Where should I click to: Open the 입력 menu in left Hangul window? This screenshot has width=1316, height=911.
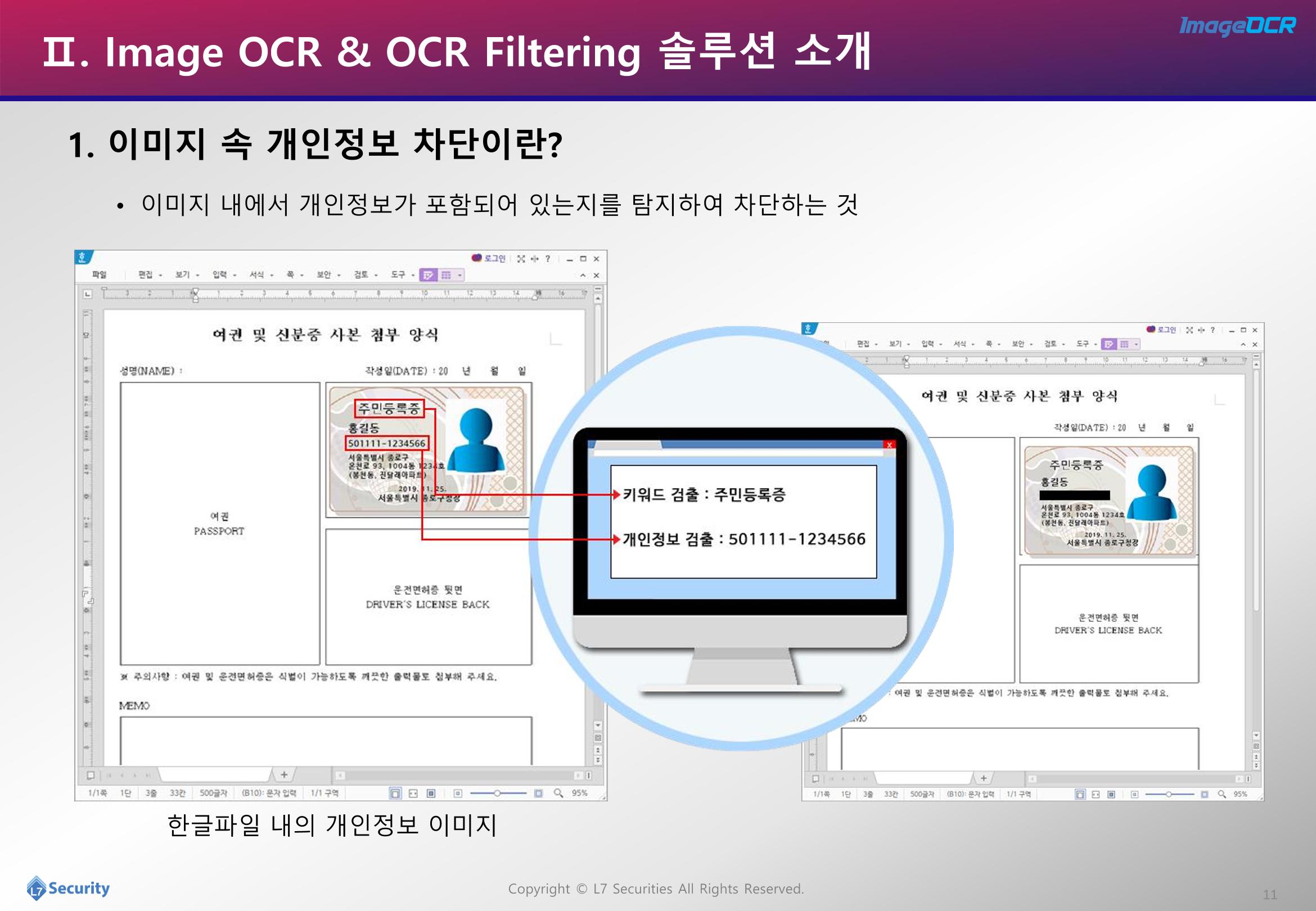pos(220,274)
